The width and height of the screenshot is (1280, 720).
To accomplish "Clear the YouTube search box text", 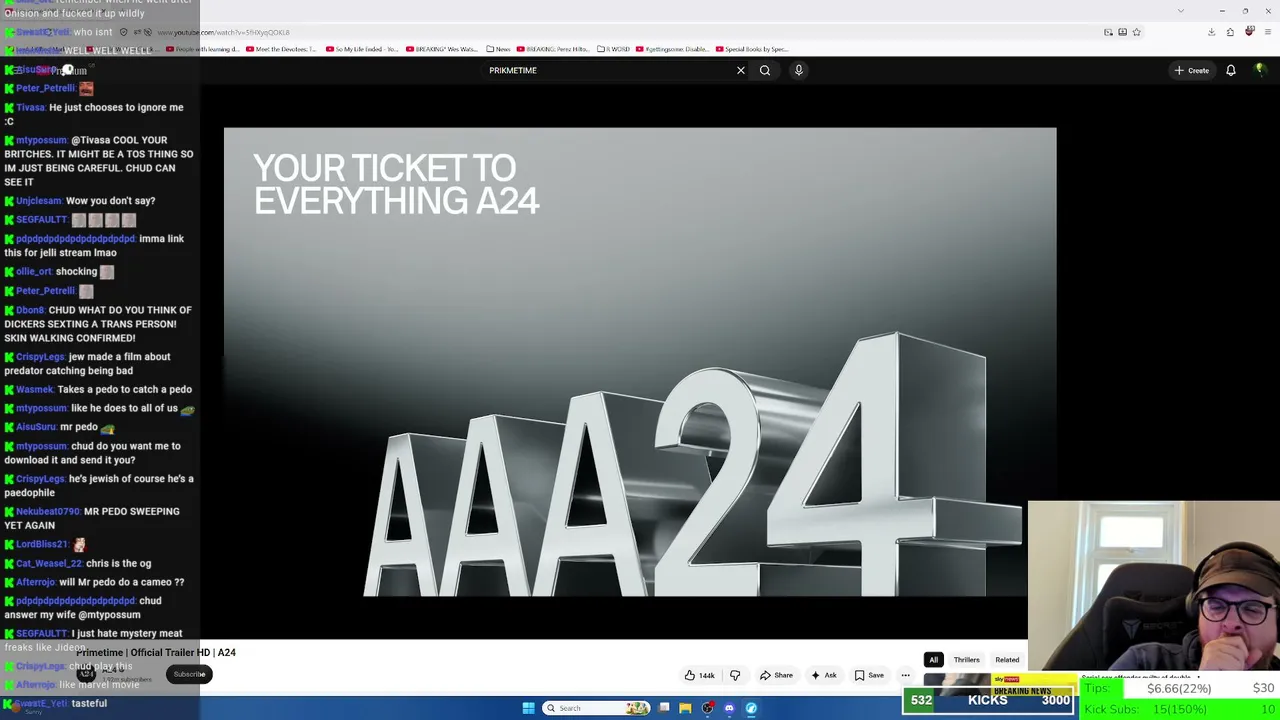I will point(741,70).
